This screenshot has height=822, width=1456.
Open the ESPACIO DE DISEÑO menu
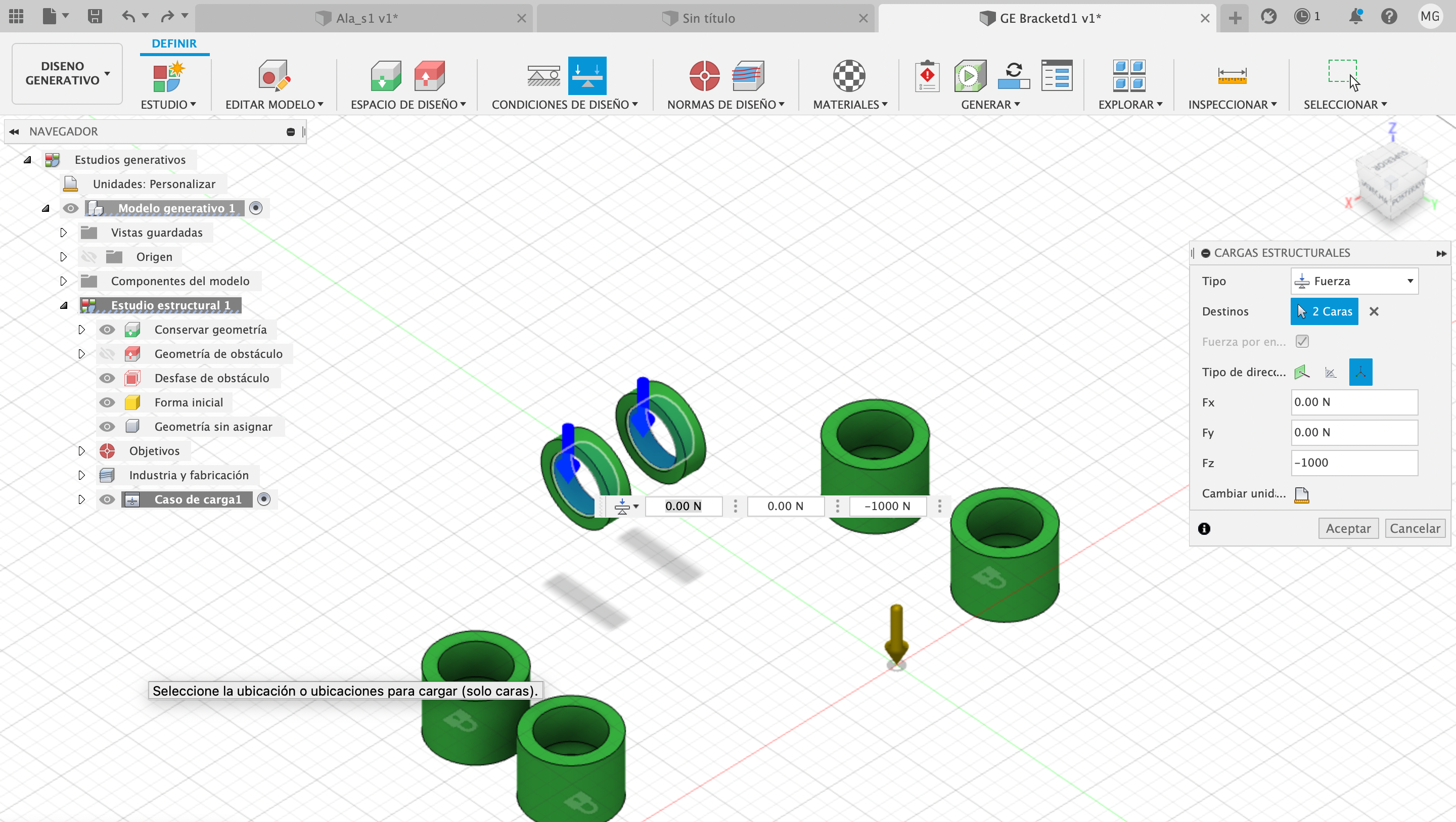click(408, 105)
